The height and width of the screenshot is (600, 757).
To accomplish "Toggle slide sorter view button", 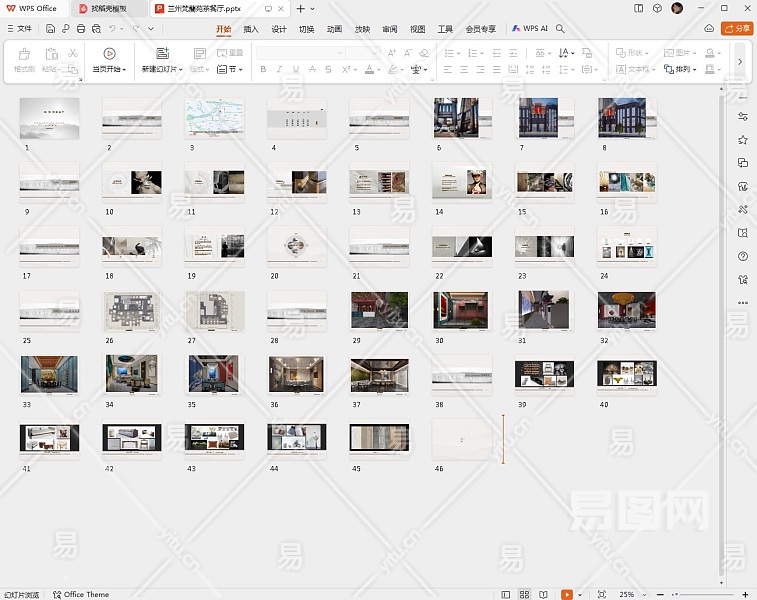I will point(525,594).
